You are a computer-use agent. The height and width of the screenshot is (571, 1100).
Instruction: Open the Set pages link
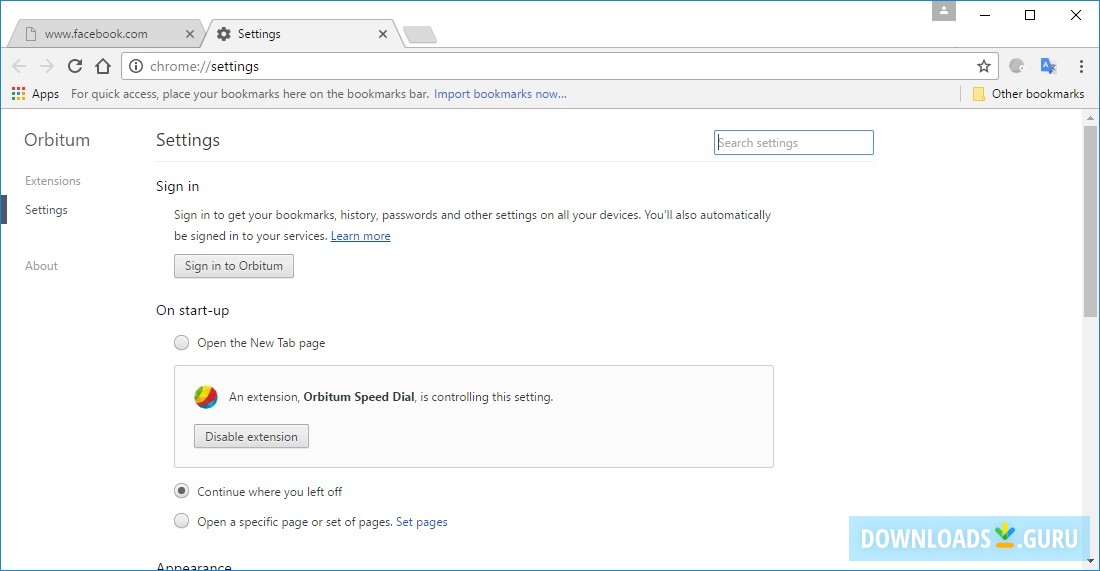pos(422,522)
